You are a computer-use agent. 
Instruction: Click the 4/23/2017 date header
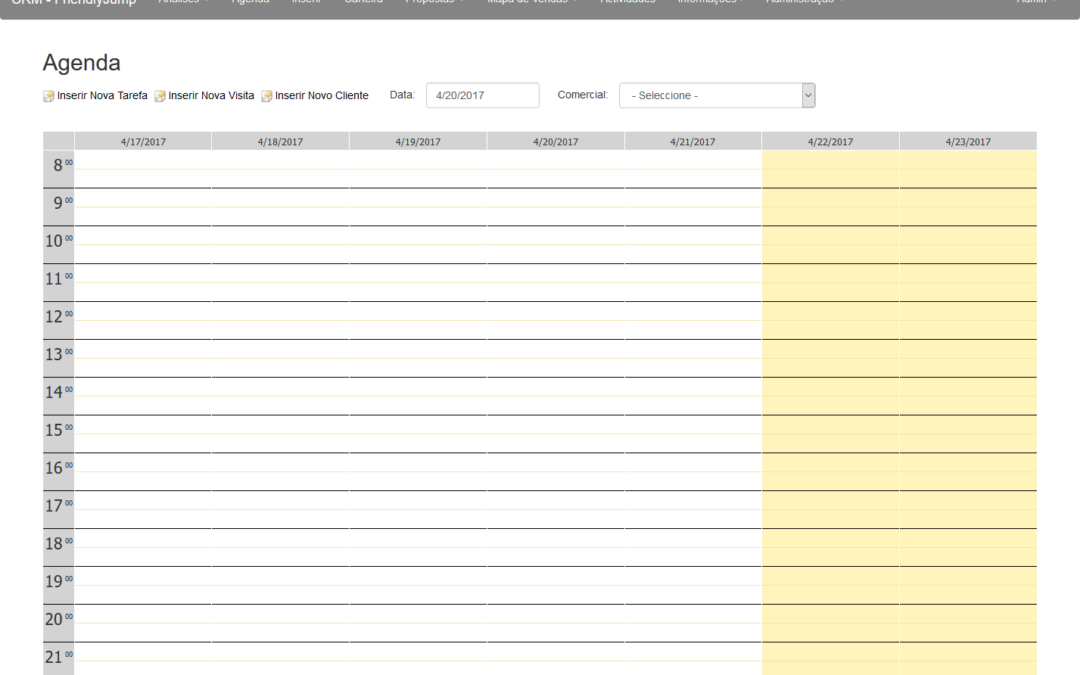(x=968, y=140)
